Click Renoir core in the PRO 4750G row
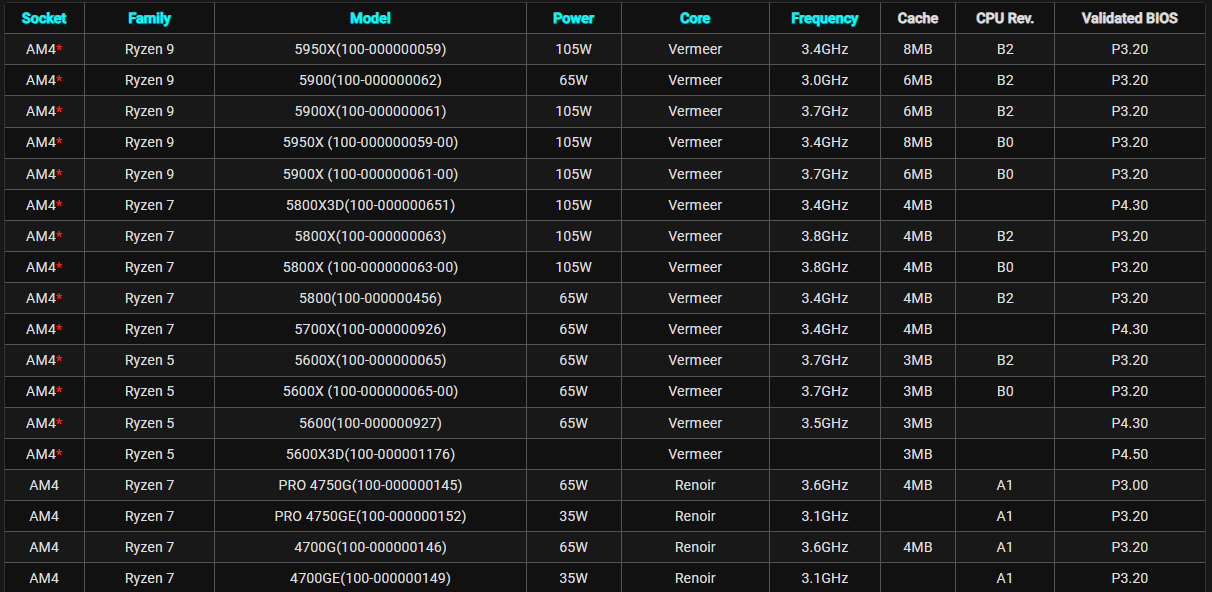The height and width of the screenshot is (592, 1212). pyautogui.click(x=695, y=485)
